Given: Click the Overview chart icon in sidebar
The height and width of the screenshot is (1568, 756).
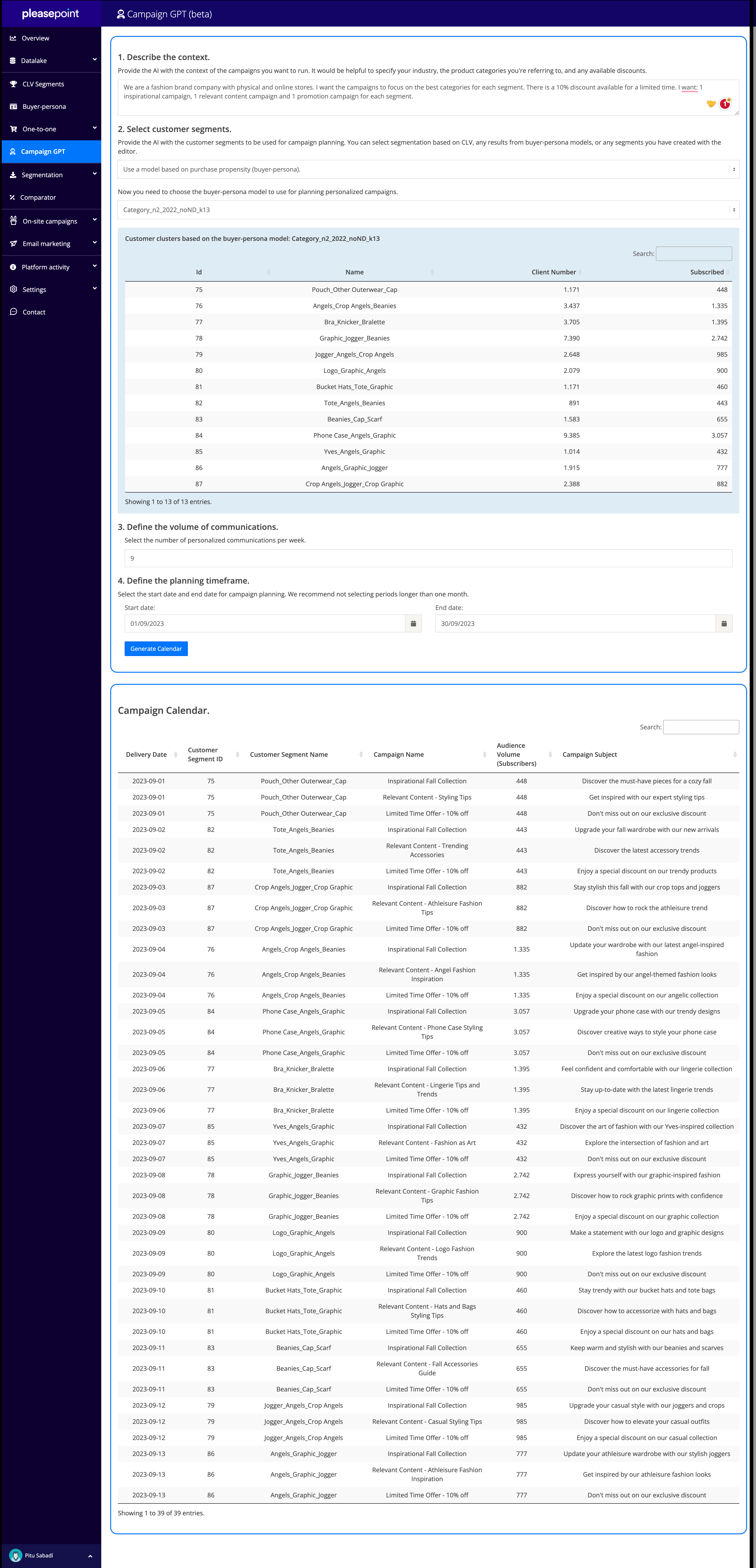Looking at the screenshot, I should [x=13, y=38].
